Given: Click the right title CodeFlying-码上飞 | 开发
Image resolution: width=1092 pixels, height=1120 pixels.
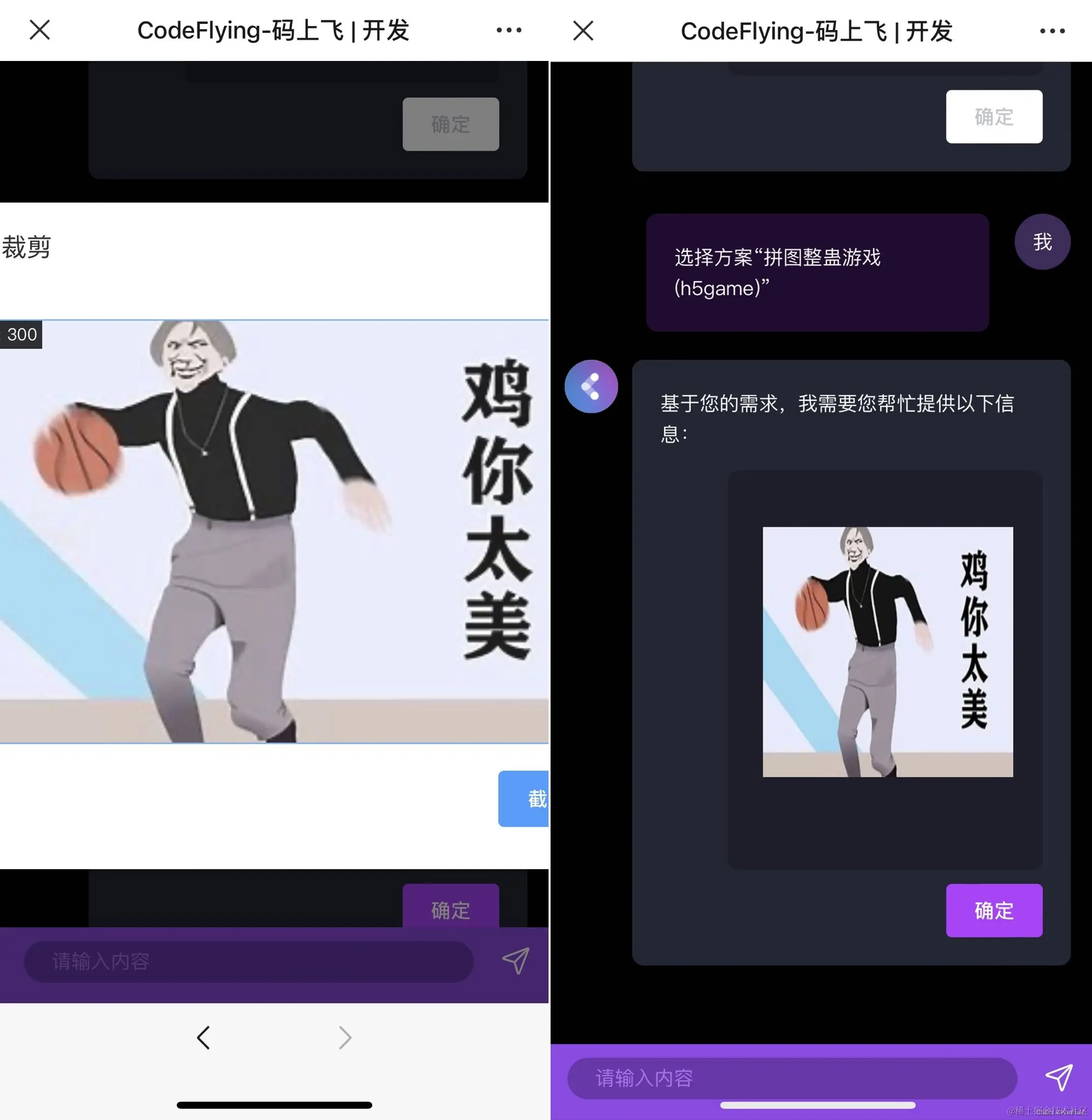Looking at the screenshot, I should coord(817,31).
